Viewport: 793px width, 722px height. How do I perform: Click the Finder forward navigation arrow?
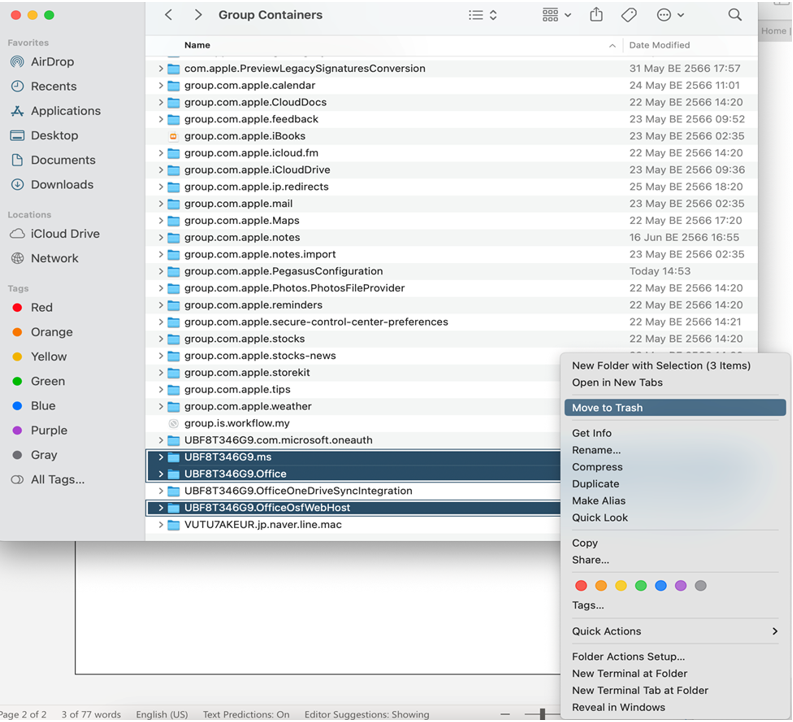[198, 15]
